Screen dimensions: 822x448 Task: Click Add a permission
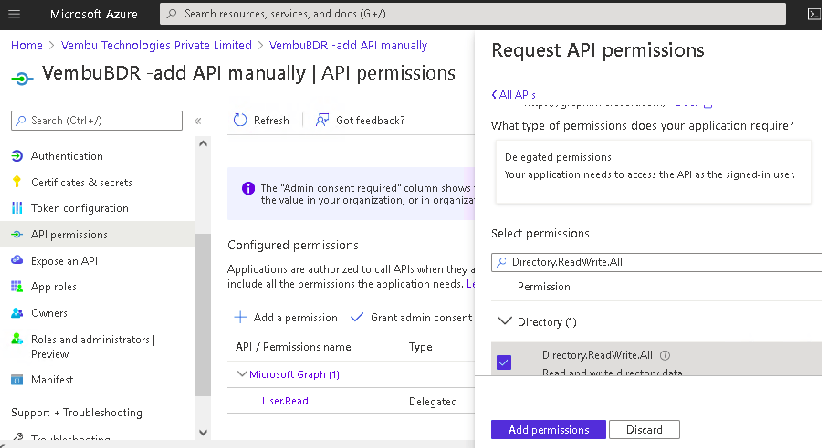pos(286,317)
